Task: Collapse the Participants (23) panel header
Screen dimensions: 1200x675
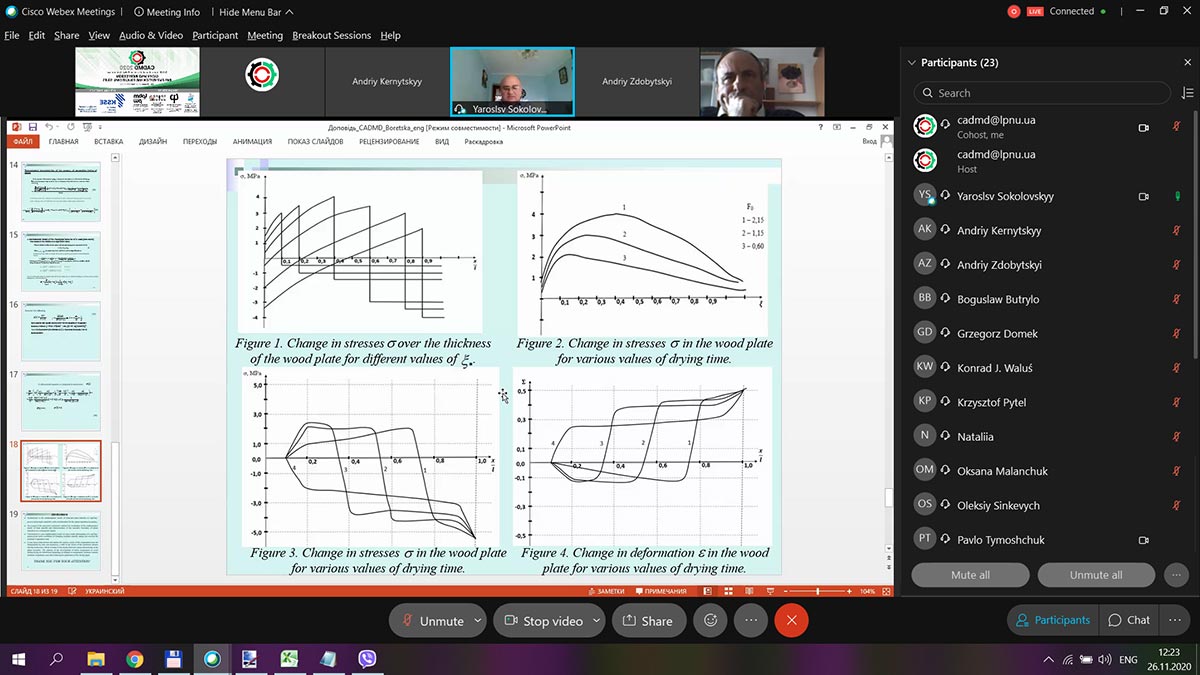Action: point(911,62)
